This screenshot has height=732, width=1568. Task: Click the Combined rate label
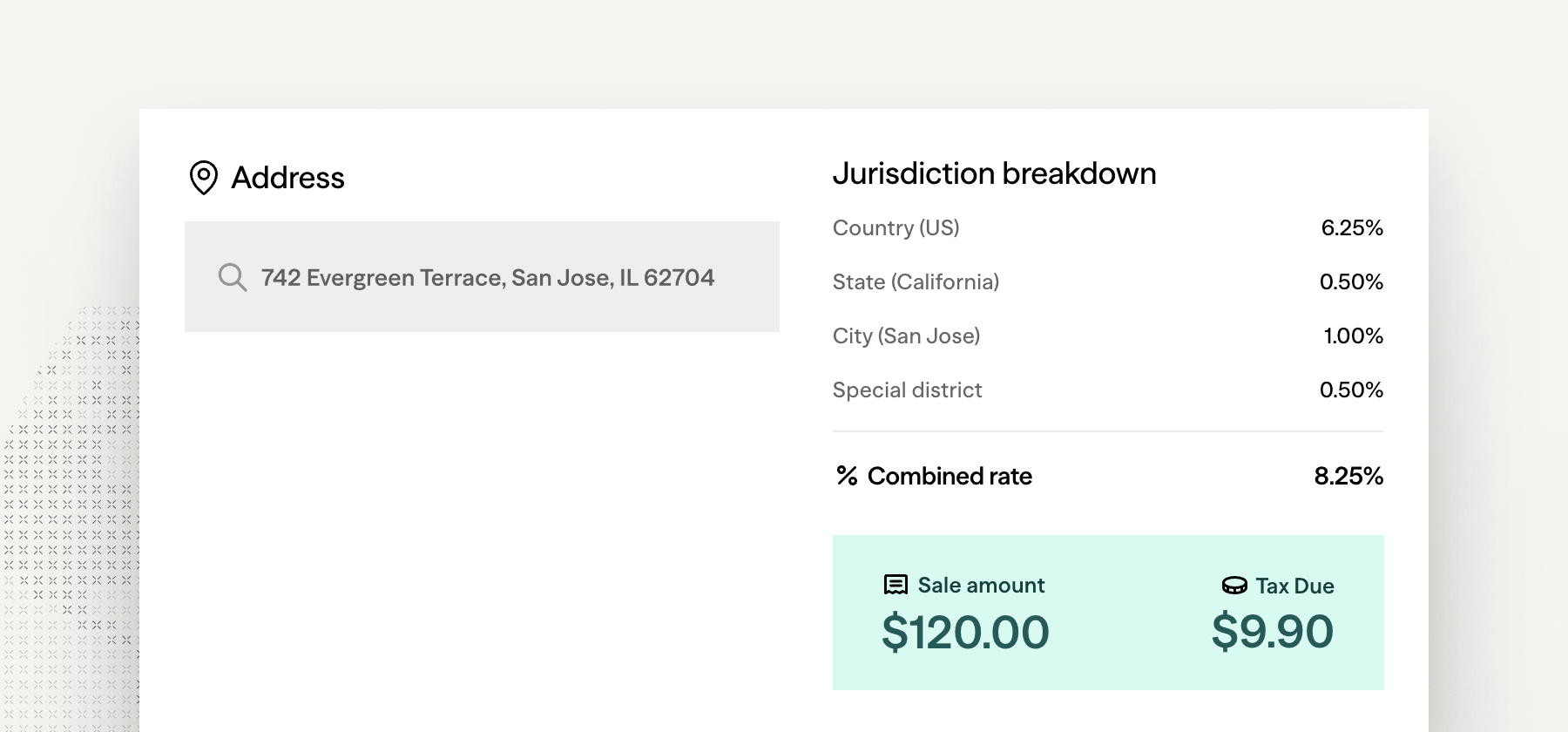[x=950, y=476]
